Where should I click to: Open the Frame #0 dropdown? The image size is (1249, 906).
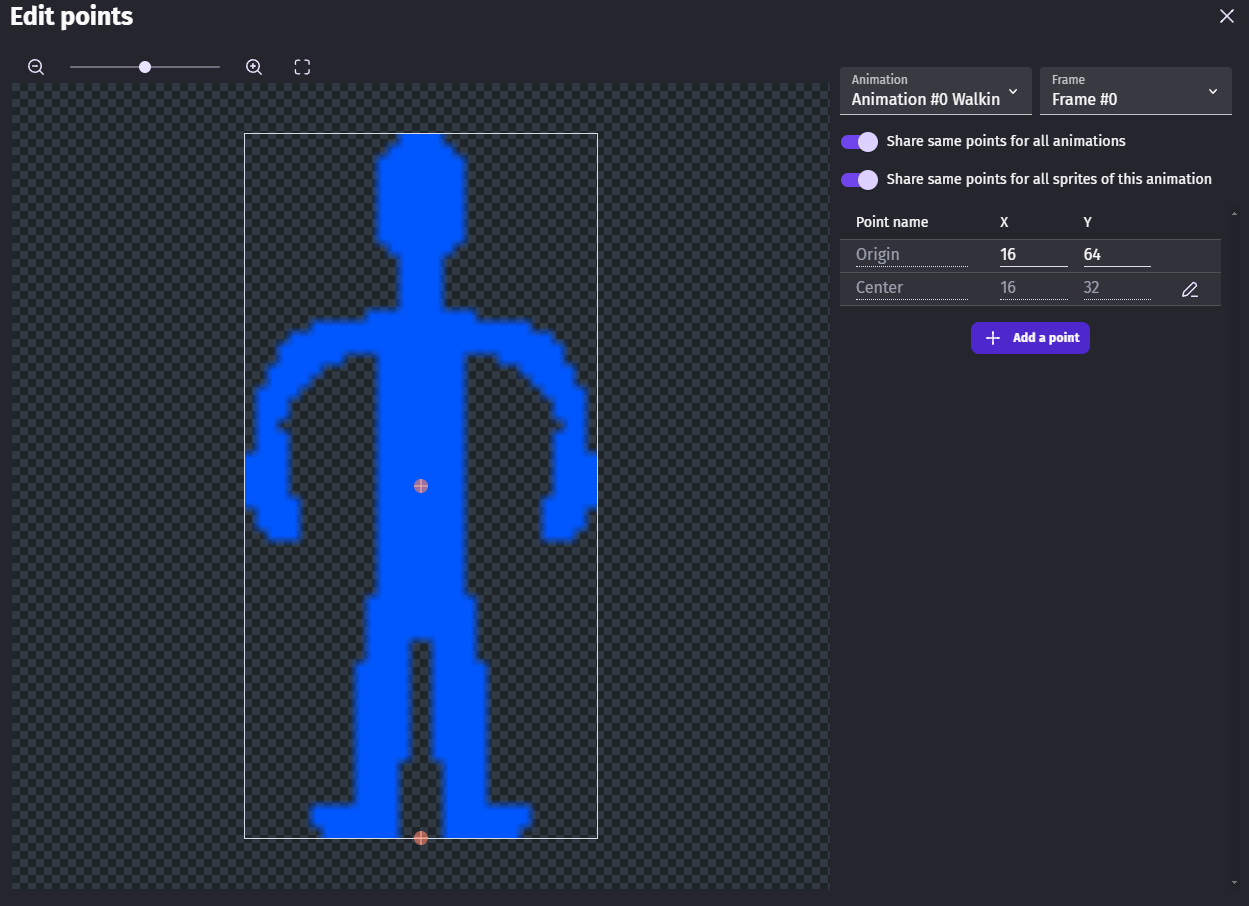click(x=1135, y=91)
